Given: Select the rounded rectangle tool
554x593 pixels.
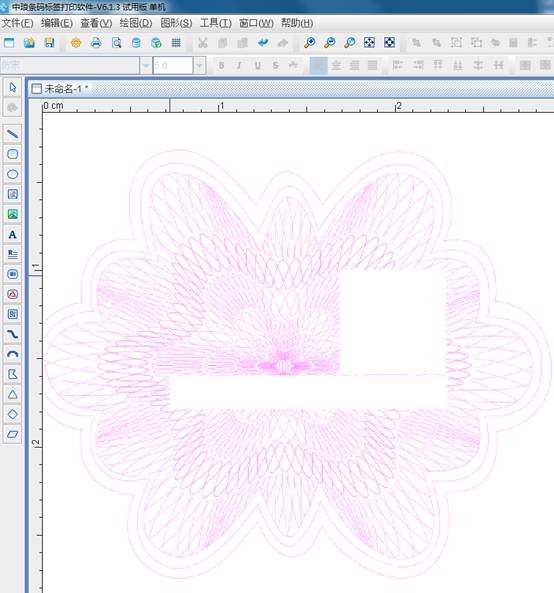Looking at the screenshot, I should (12, 154).
